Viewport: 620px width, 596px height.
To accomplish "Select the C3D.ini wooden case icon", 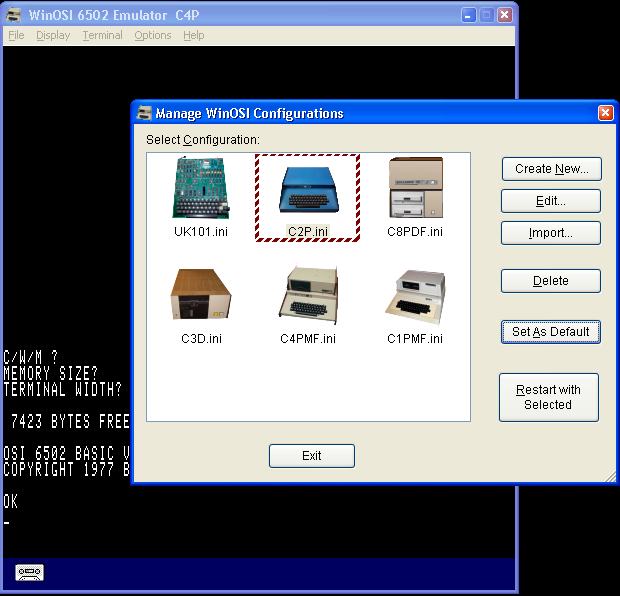I will [x=201, y=294].
